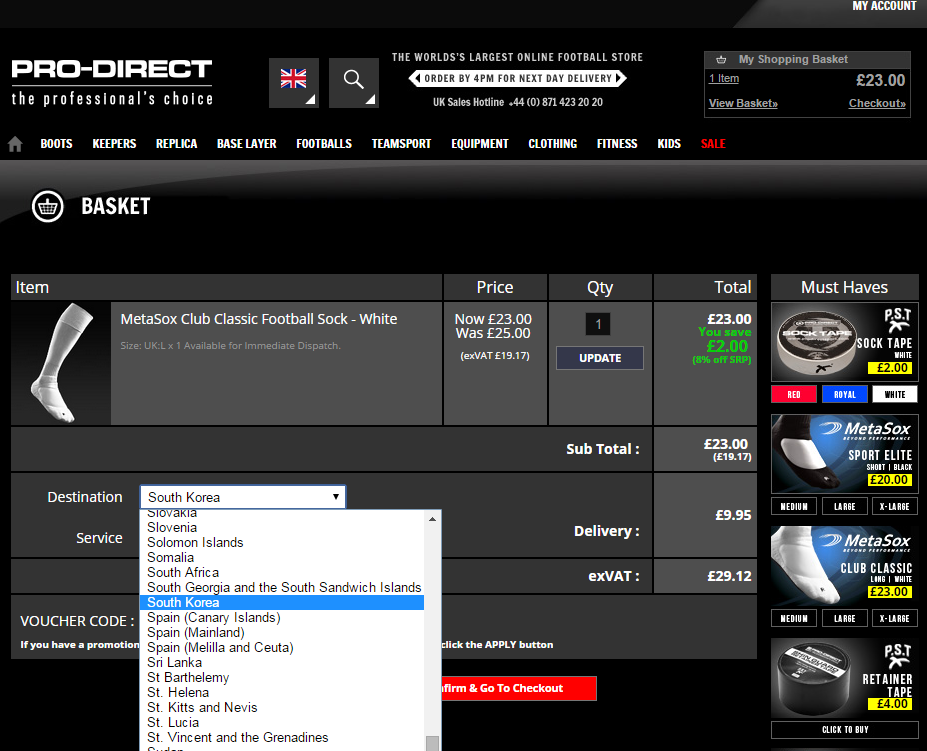The width and height of the screenshot is (927, 751).
Task: Open the REPLICA menu
Action: 176,144
